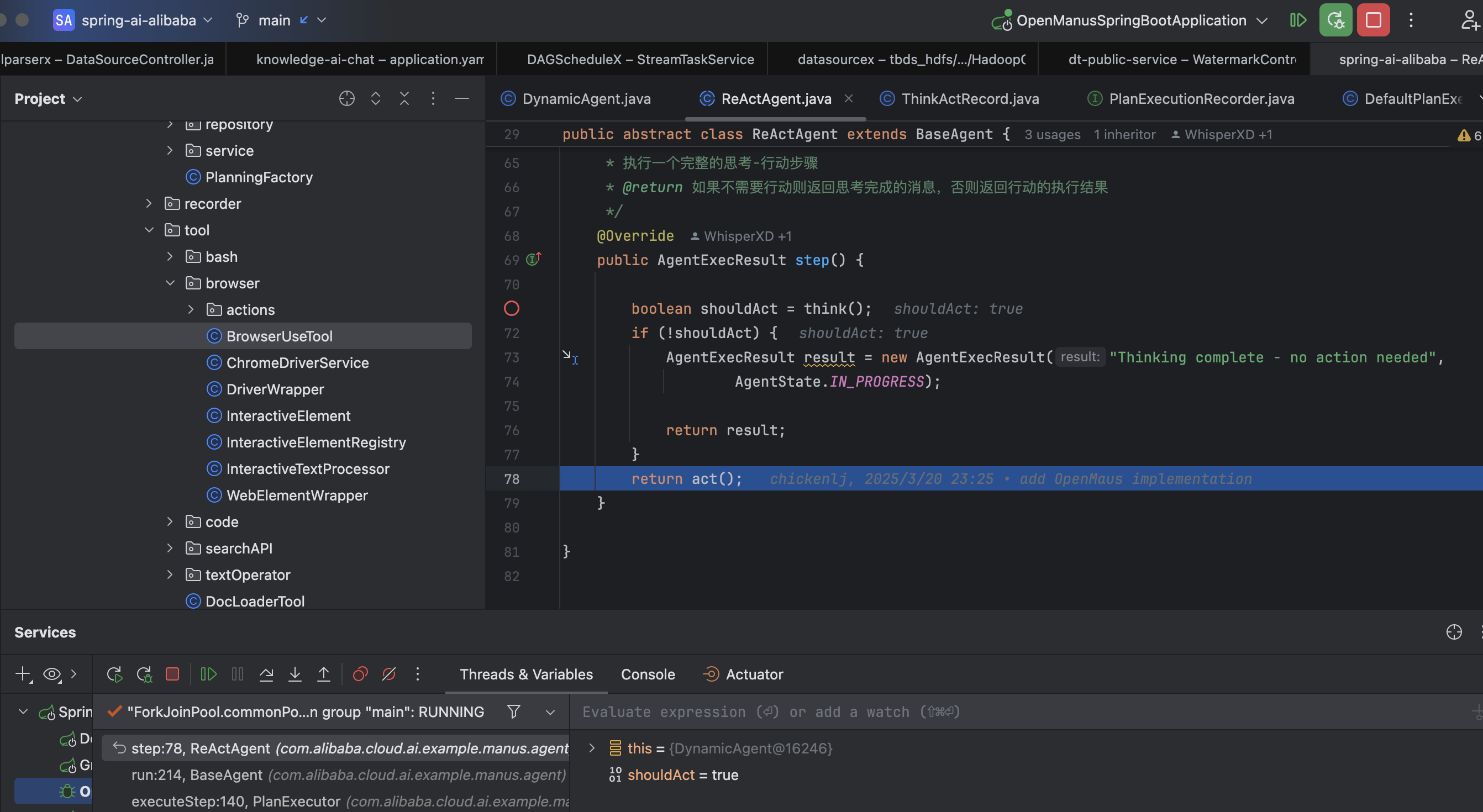Open the ThinkActRecord.java editor tab
Viewport: 1483px width, 812px height.
tap(970, 98)
